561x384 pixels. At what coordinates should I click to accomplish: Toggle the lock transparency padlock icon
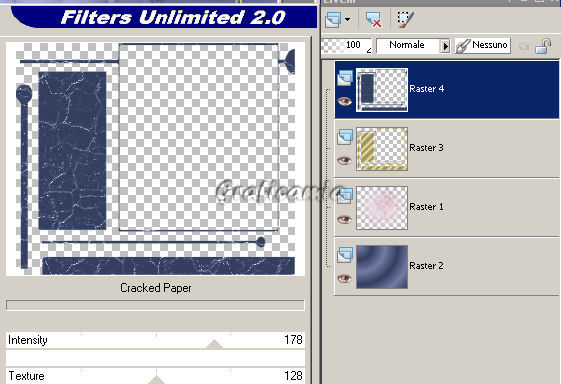point(543,46)
